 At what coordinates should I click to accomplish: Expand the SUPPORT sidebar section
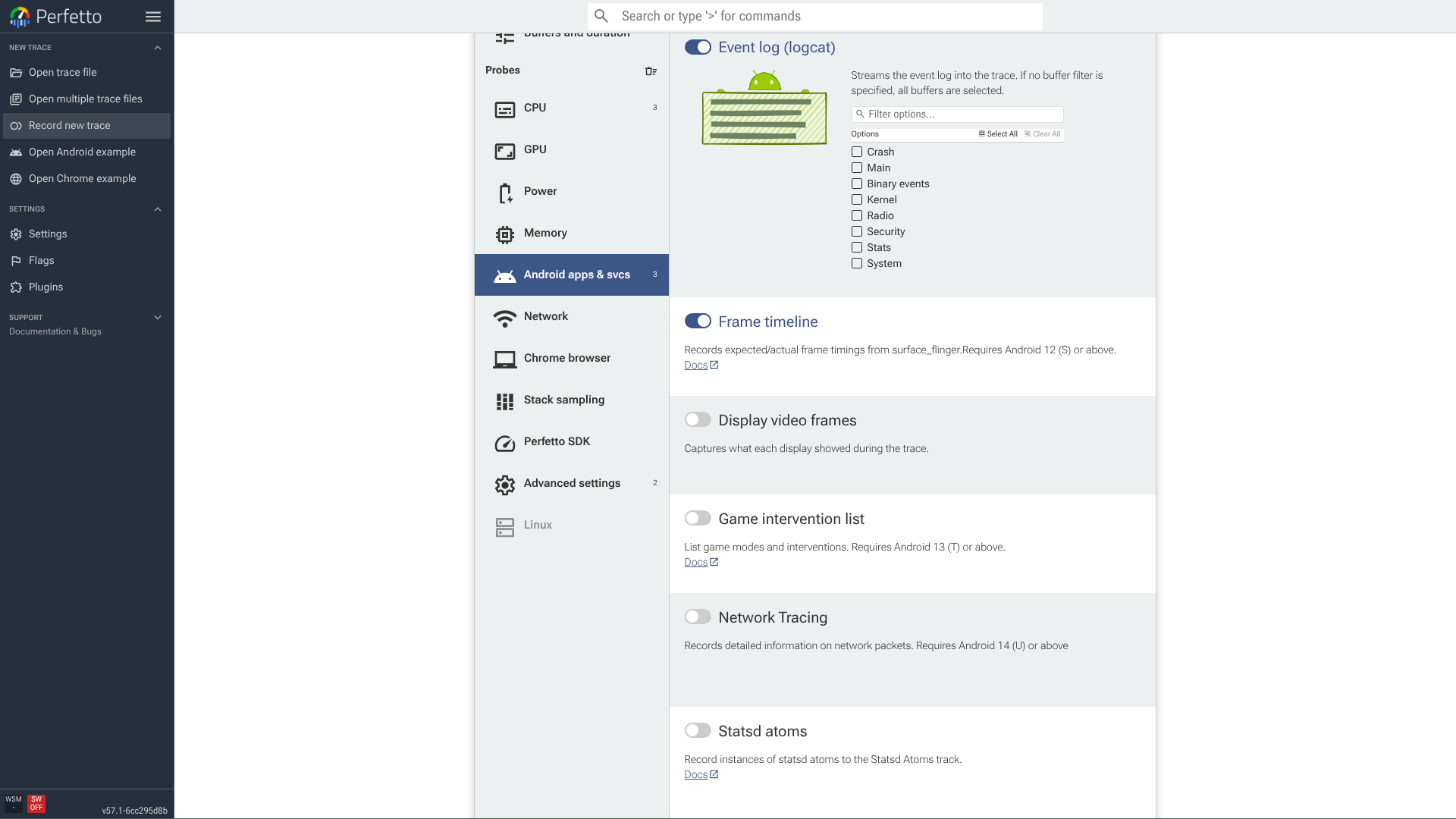[x=158, y=318]
